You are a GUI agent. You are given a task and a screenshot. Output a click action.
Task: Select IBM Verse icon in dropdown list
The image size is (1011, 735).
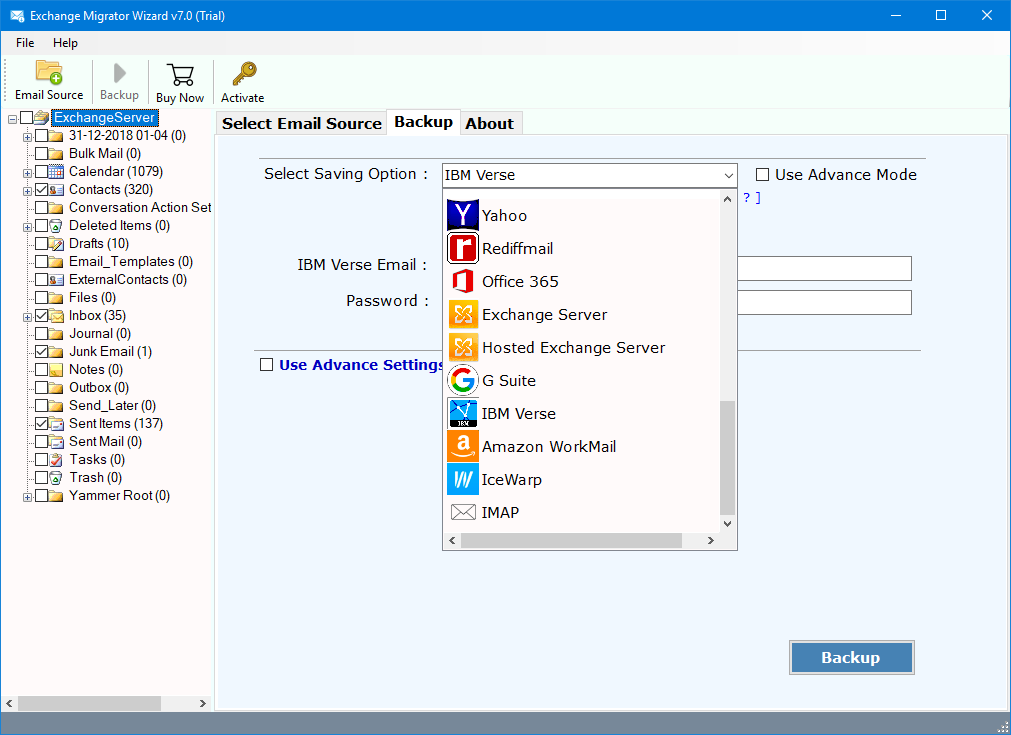[x=462, y=413]
